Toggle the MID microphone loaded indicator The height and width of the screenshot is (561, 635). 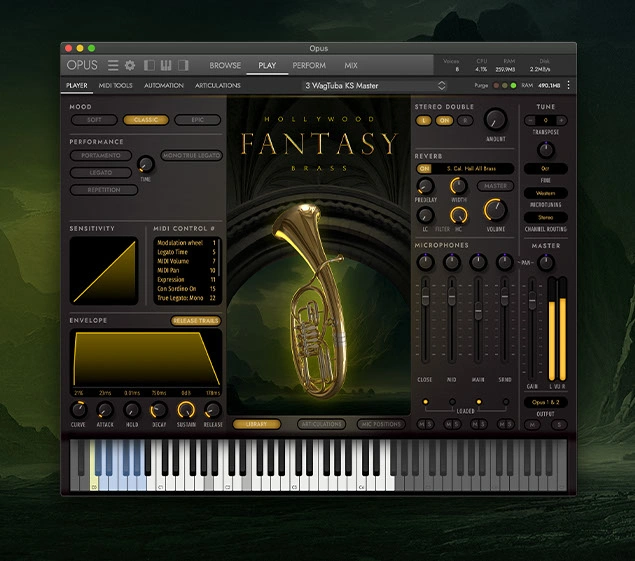pyautogui.click(x=452, y=402)
